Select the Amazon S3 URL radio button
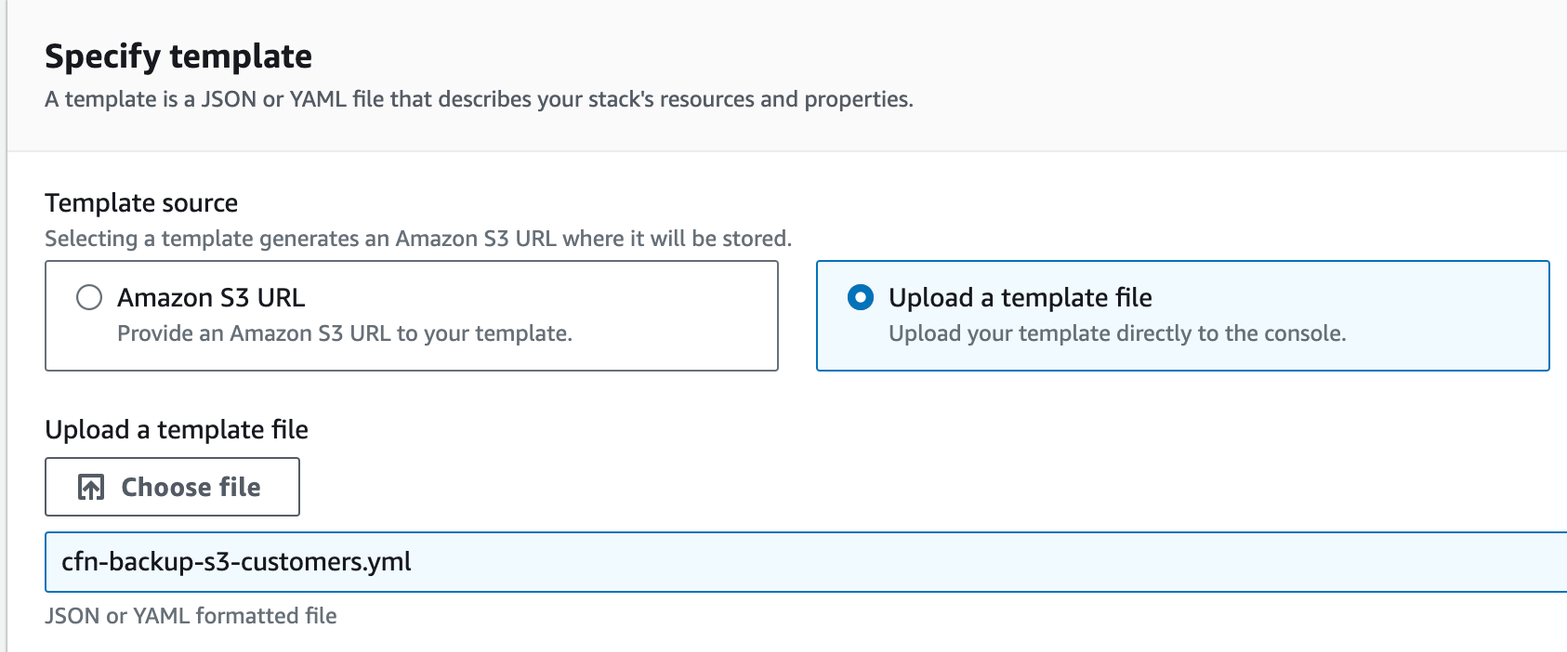The width and height of the screenshot is (1567, 652). tap(89, 298)
